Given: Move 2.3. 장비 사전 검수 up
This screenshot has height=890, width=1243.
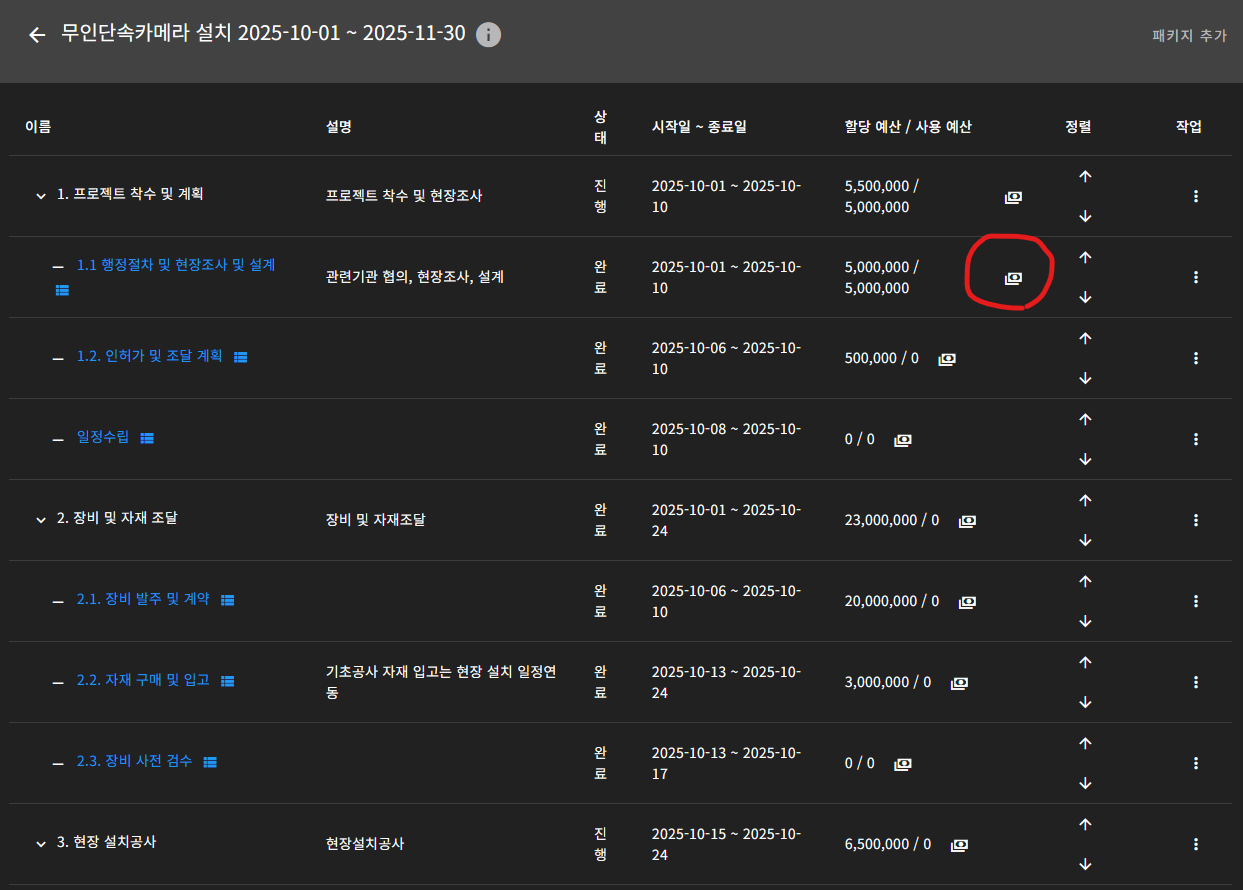Looking at the screenshot, I should pyautogui.click(x=1085, y=743).
